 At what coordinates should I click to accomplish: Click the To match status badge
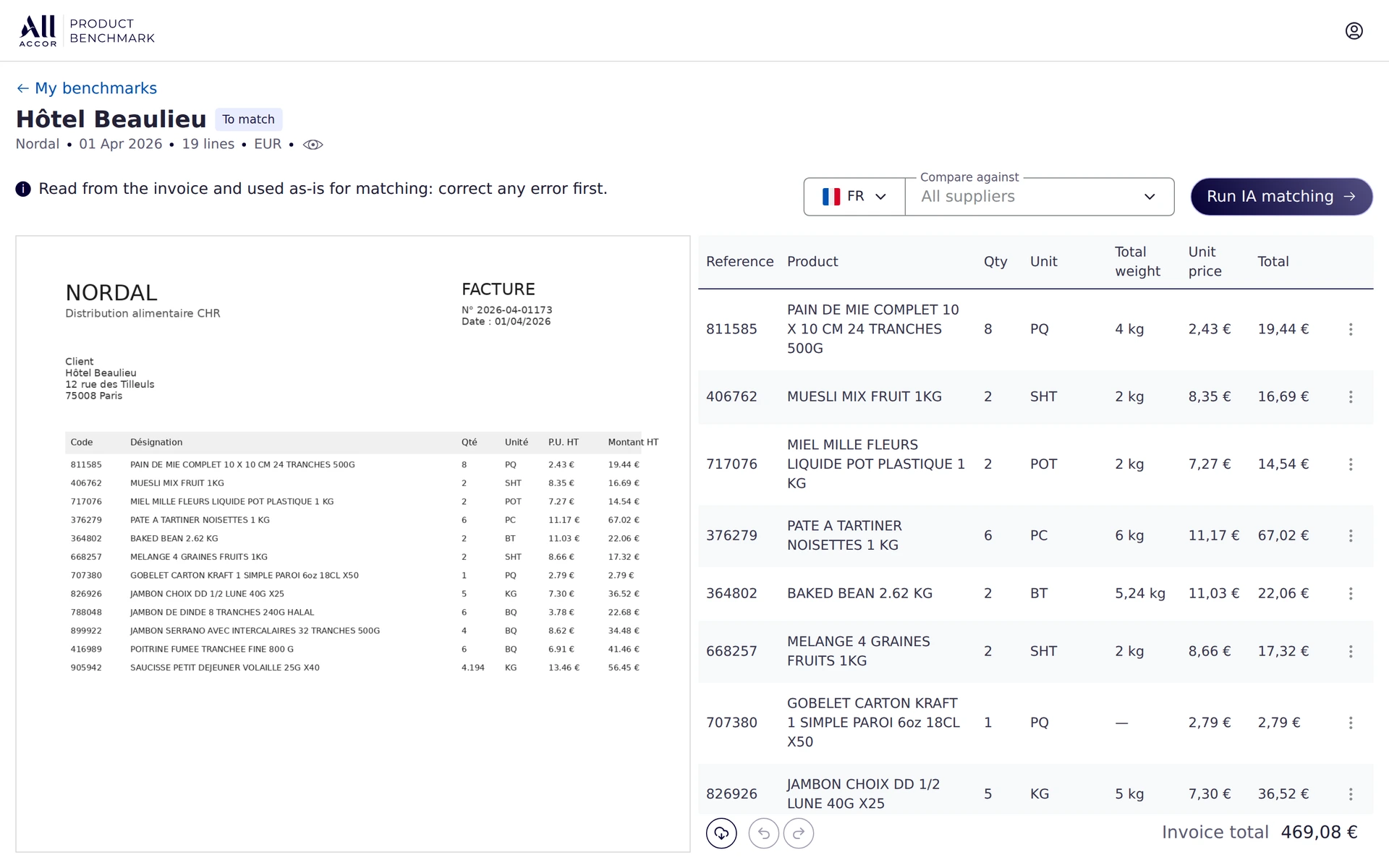point(248,119)
